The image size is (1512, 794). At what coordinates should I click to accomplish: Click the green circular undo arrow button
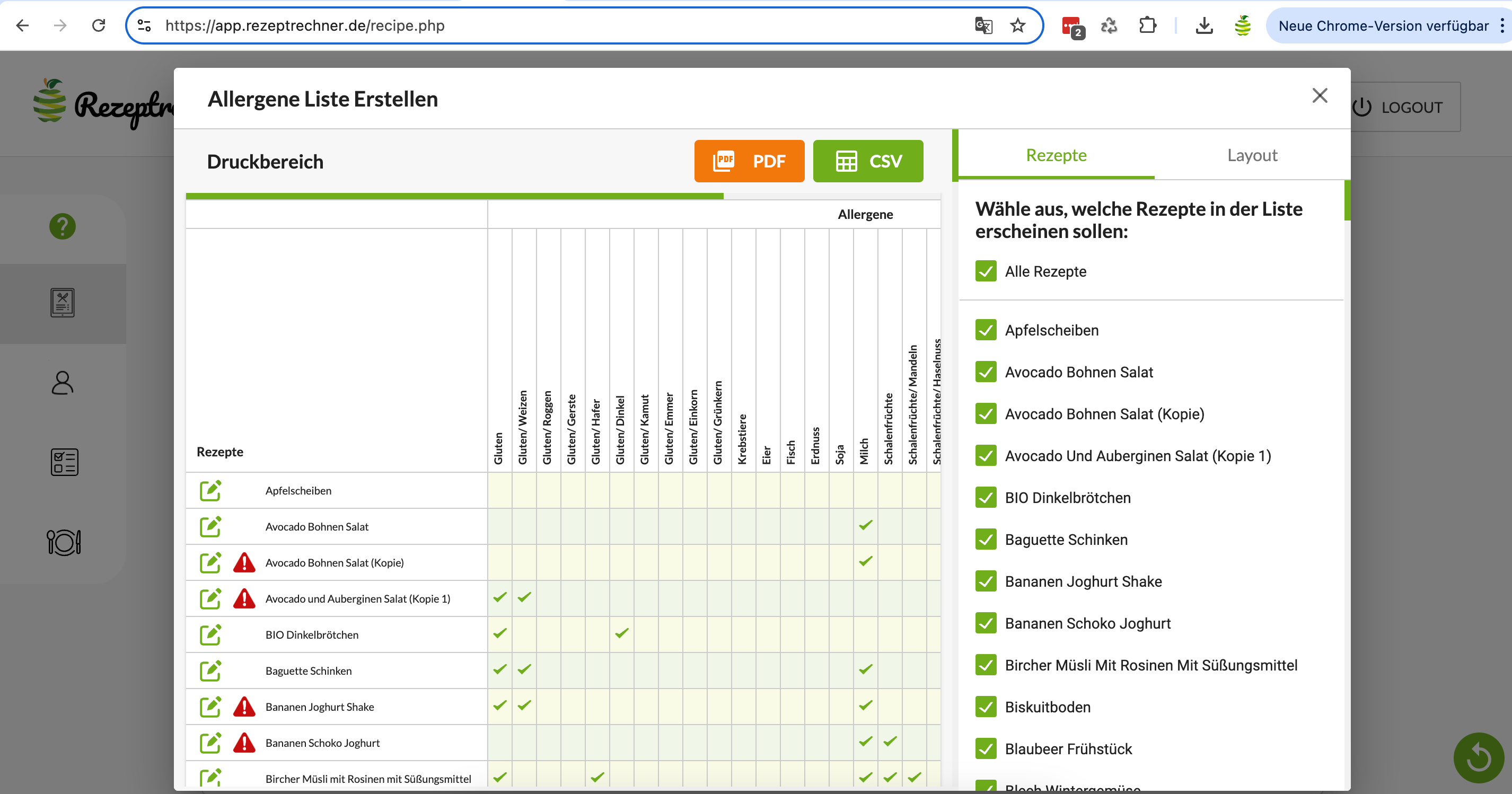click(x=1478, y=757)
